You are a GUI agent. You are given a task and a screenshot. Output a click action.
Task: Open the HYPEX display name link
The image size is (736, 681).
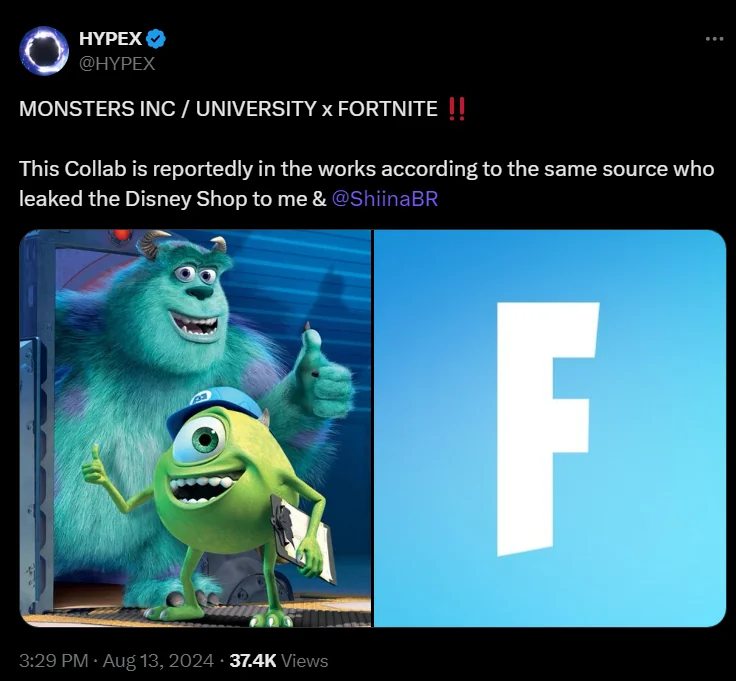pyautogui.click(x=110, y=38)
